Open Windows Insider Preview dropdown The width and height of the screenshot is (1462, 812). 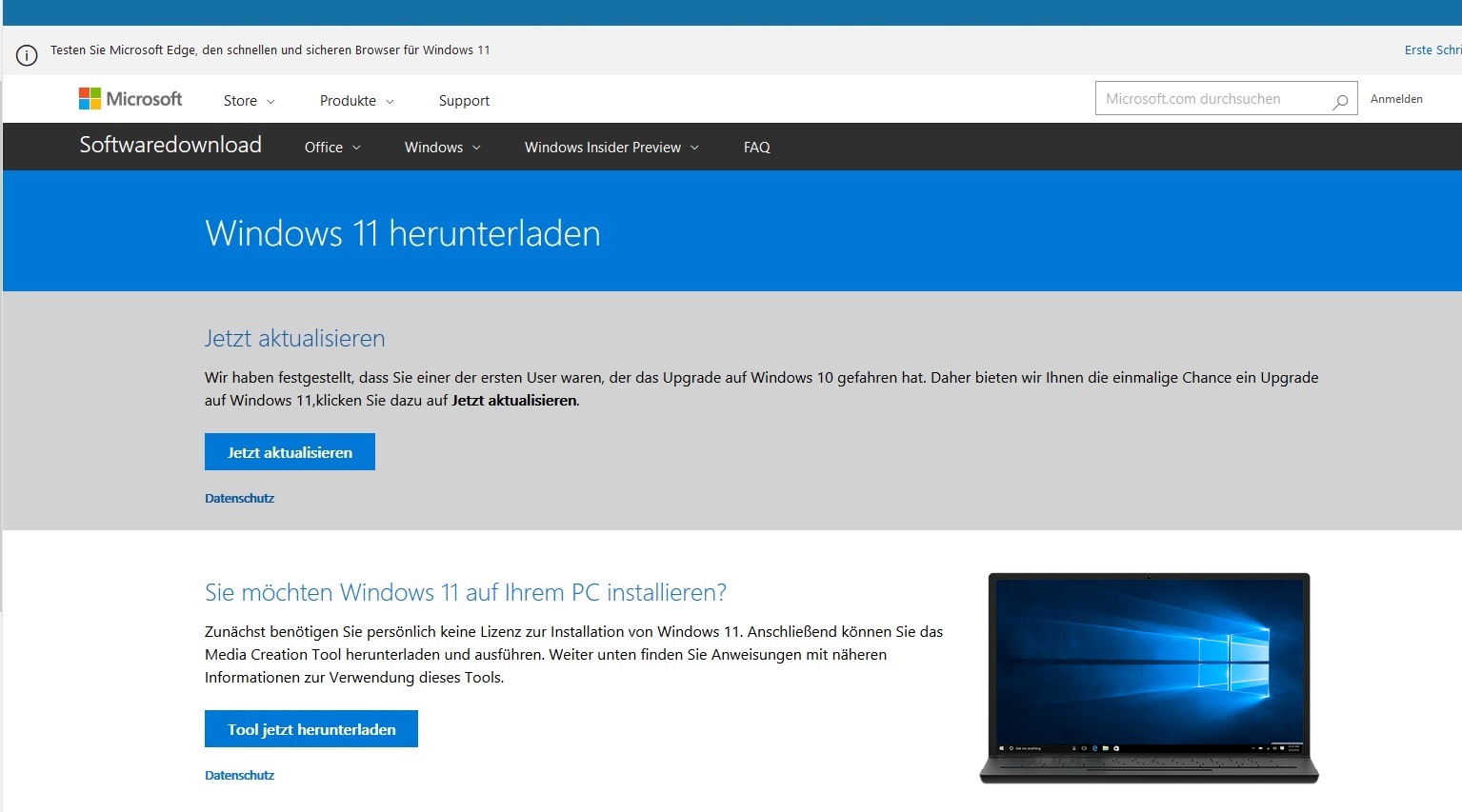[x=611, y=148]
